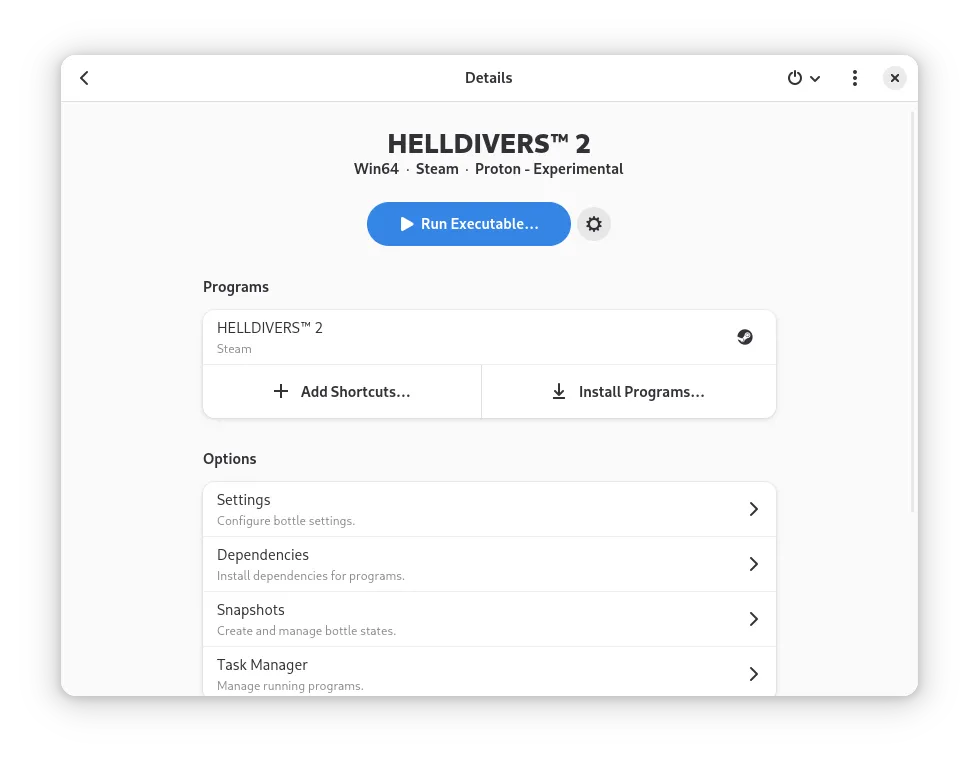Open the three-dot secondary menu
The height and width of the screenshot is (763, 979).
(855, 78)
